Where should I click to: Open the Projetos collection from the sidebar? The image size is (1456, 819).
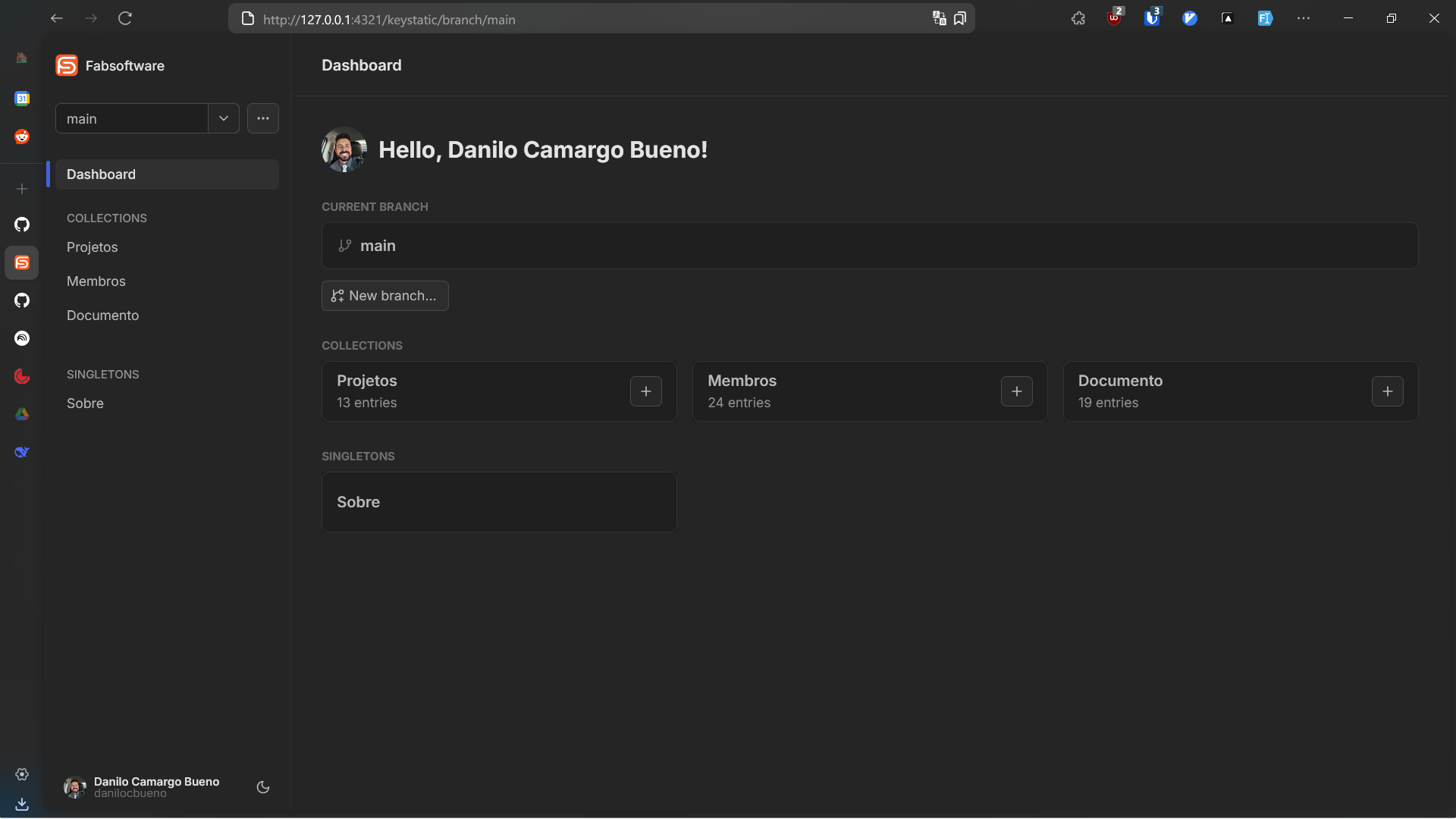click(93, 247)
